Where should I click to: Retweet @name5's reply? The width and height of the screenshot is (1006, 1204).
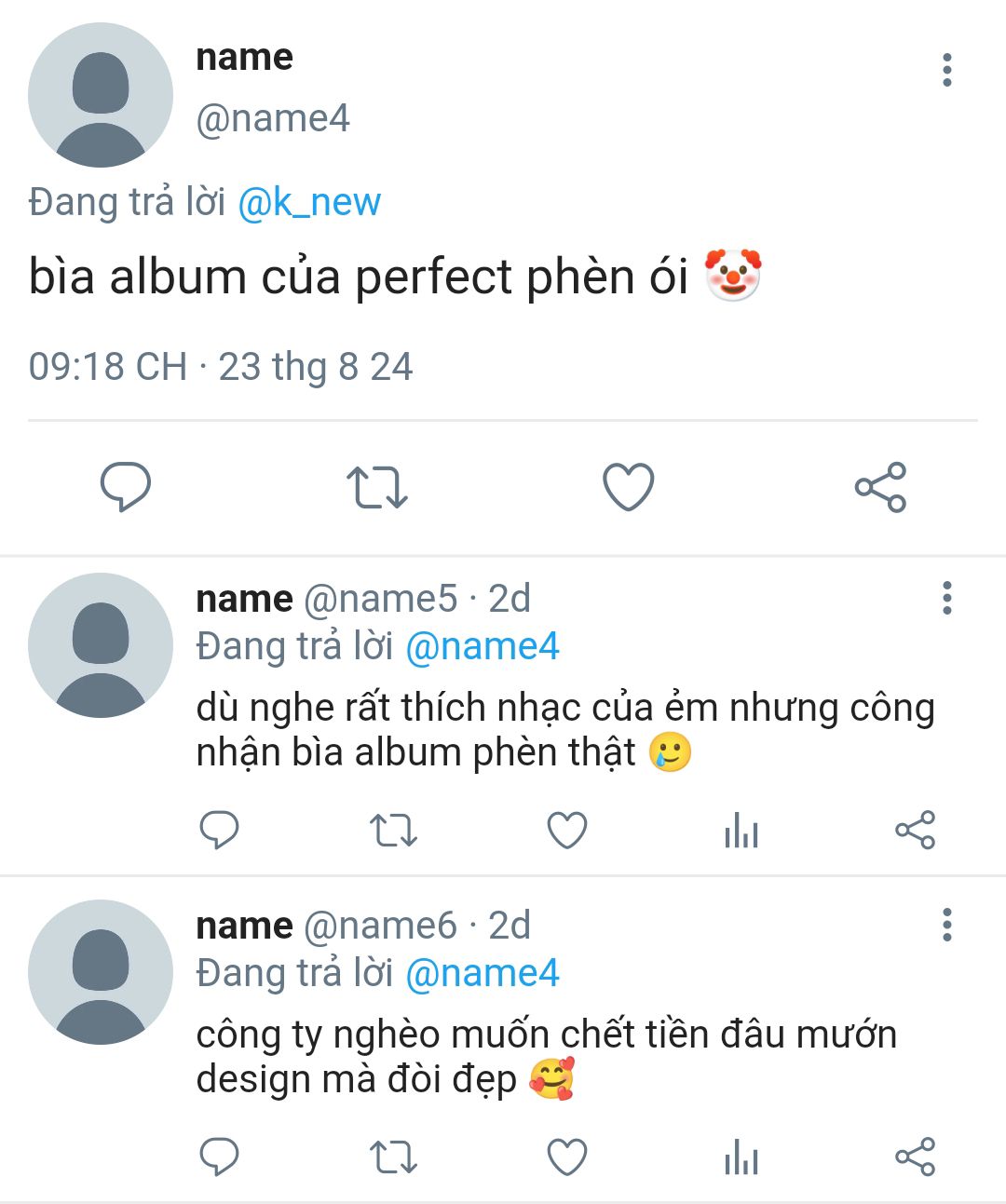(x=393, y=831)
